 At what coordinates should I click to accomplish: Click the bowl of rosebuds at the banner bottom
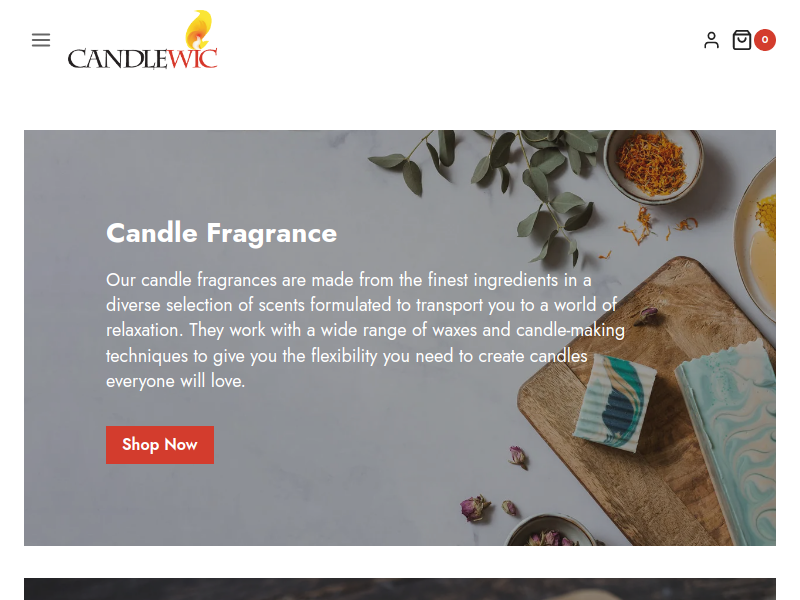pyautogui.click(x=552, y=532)
